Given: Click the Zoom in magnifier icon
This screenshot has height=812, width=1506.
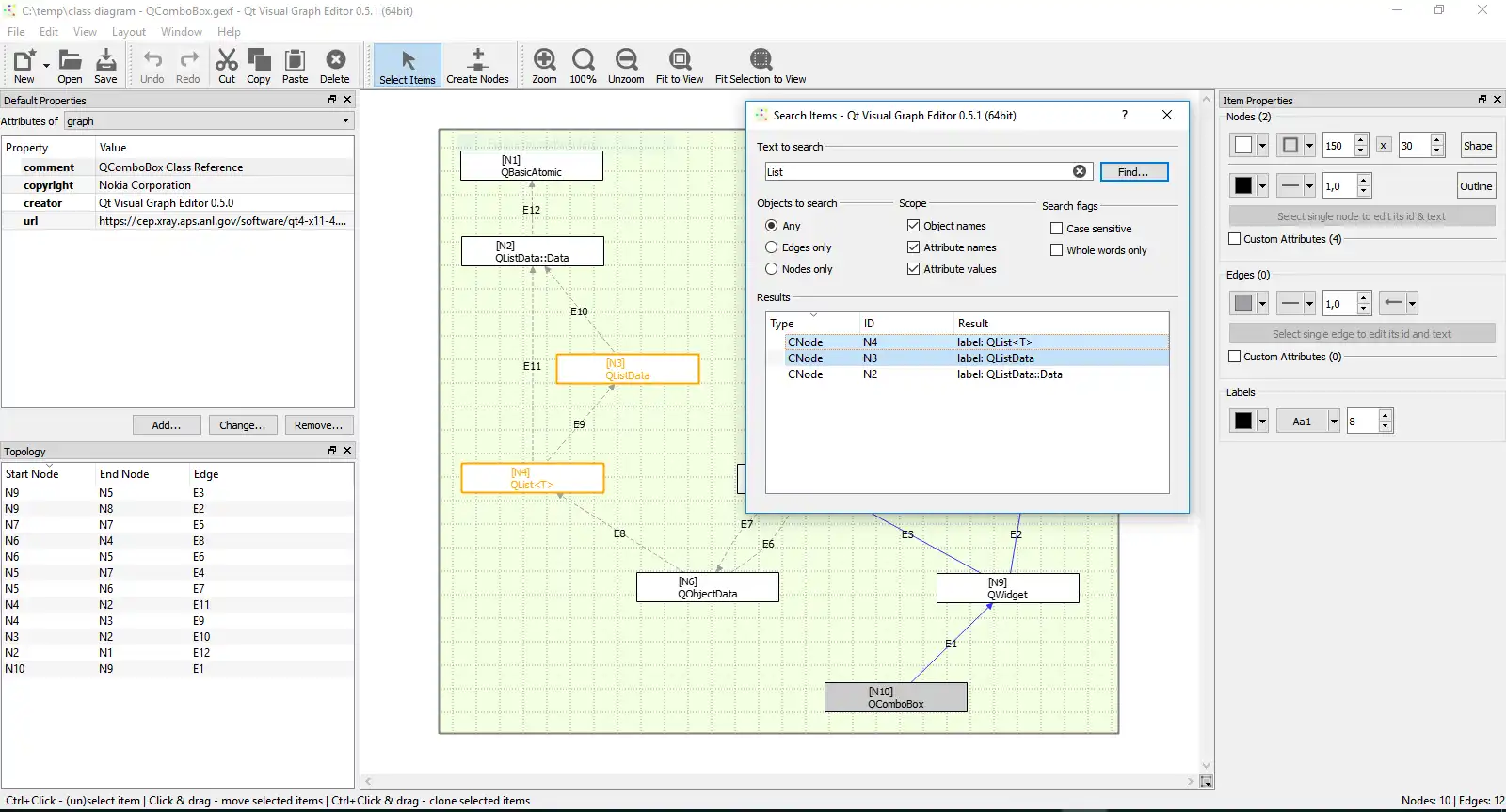Looking at the screenshot, I should tap(544, 60).
